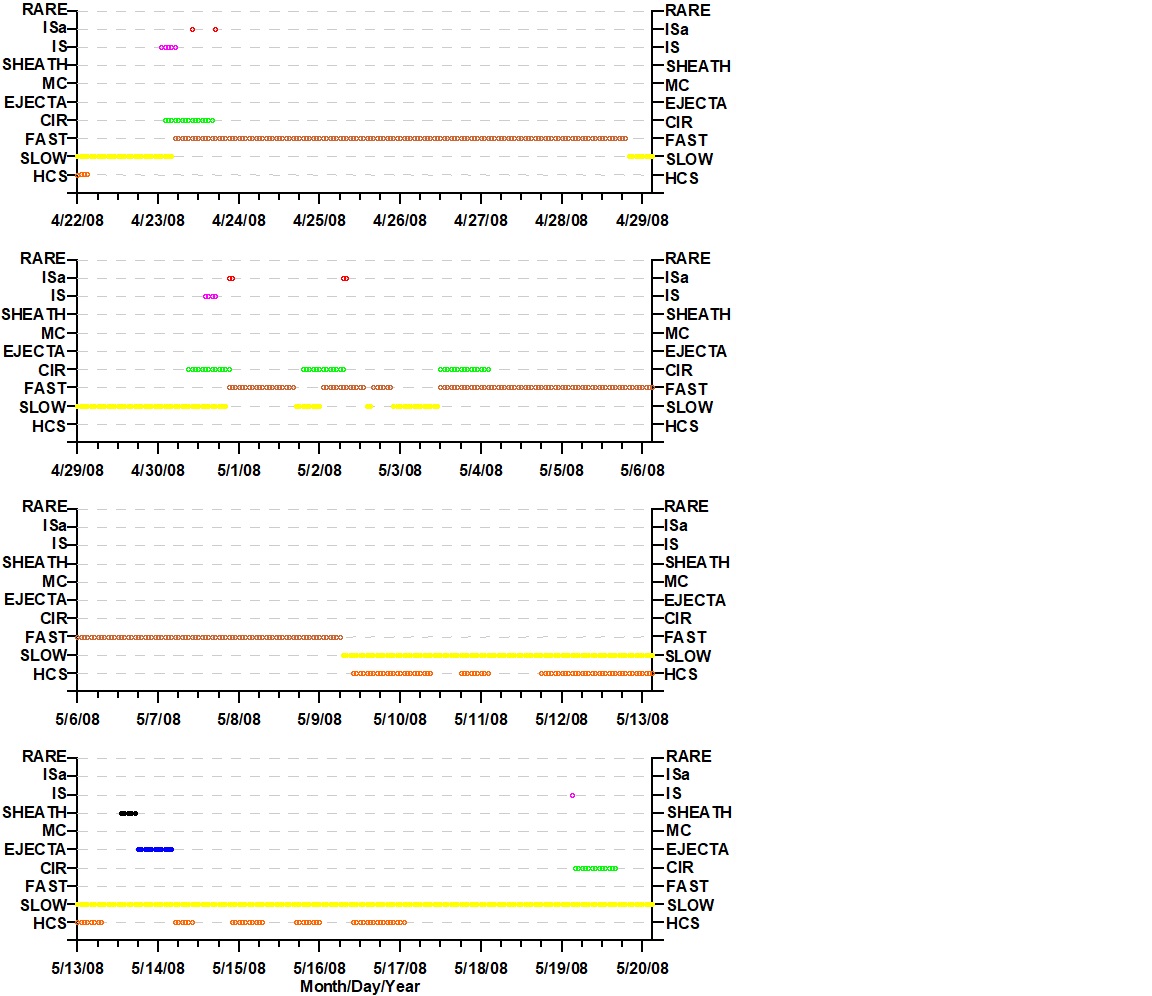
Task: Select the green CIR segment after 5/19/08
Action: coord(595,868)
